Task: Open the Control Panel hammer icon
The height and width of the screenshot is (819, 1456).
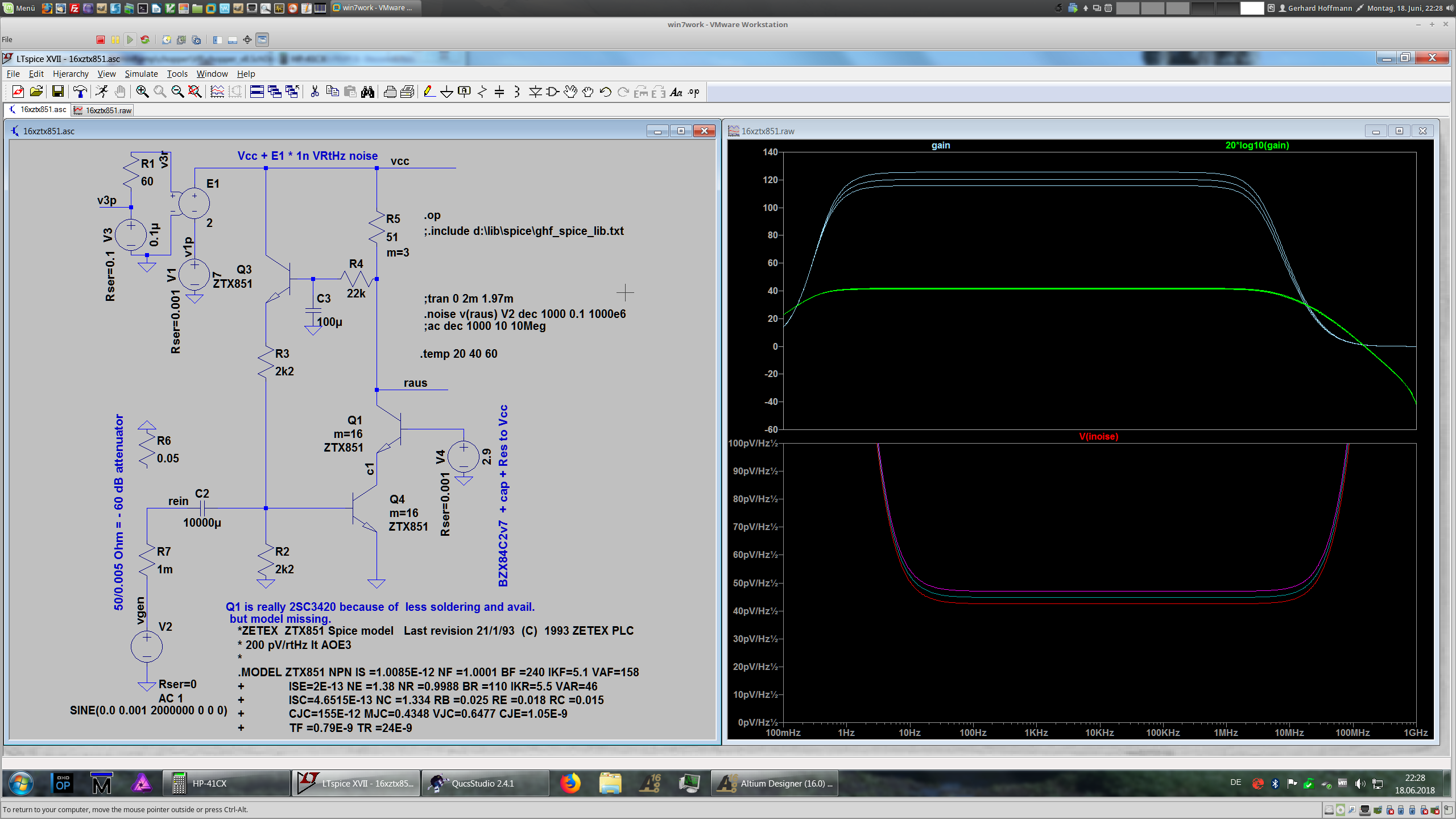Action: click(80, 92)
